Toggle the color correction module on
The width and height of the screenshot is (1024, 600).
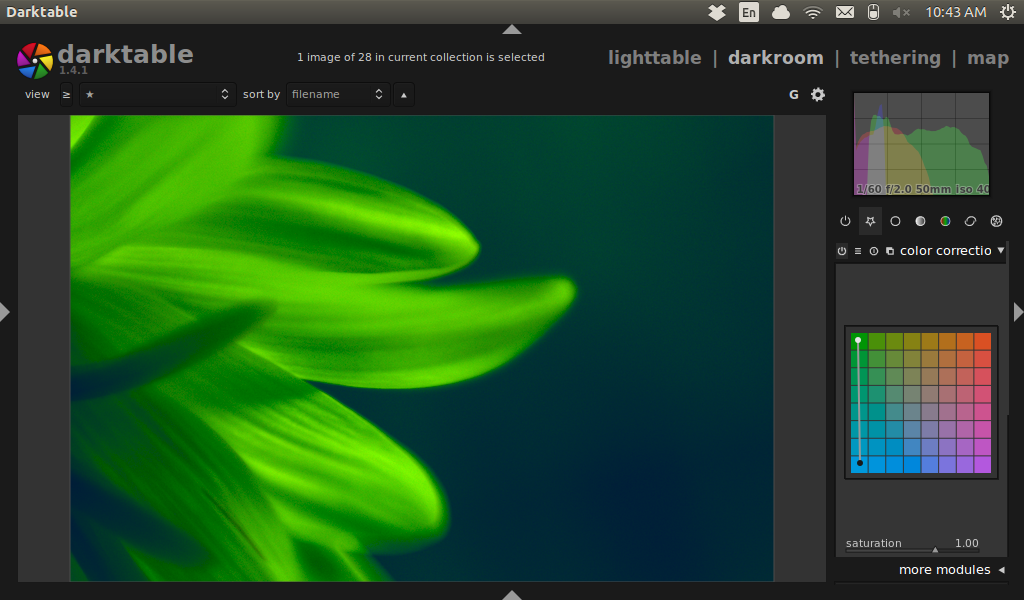click(x=842, y=251)
